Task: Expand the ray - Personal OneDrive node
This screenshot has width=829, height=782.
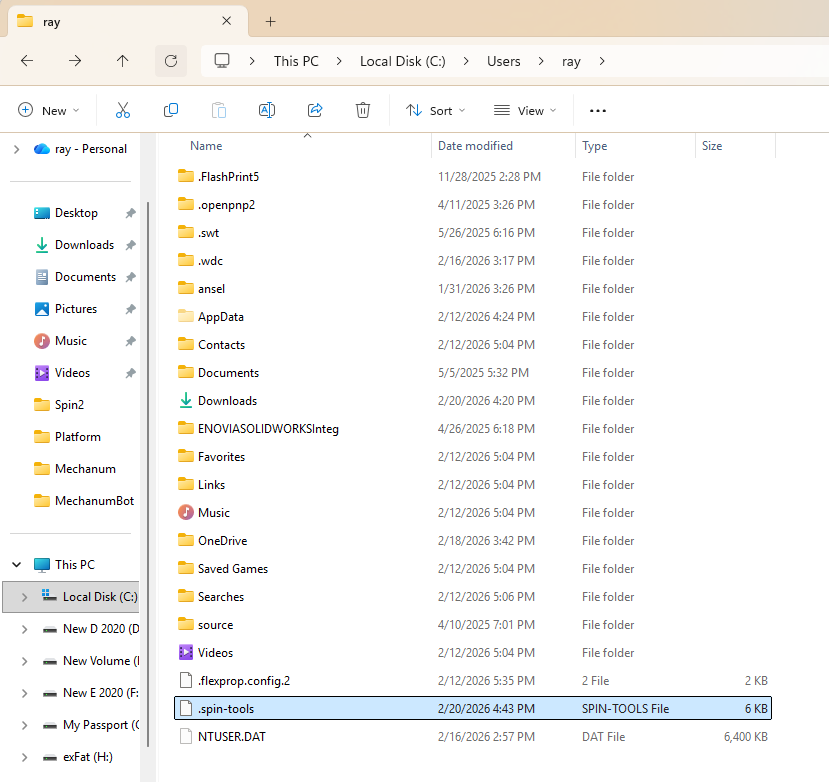Action: pos(16,149)
